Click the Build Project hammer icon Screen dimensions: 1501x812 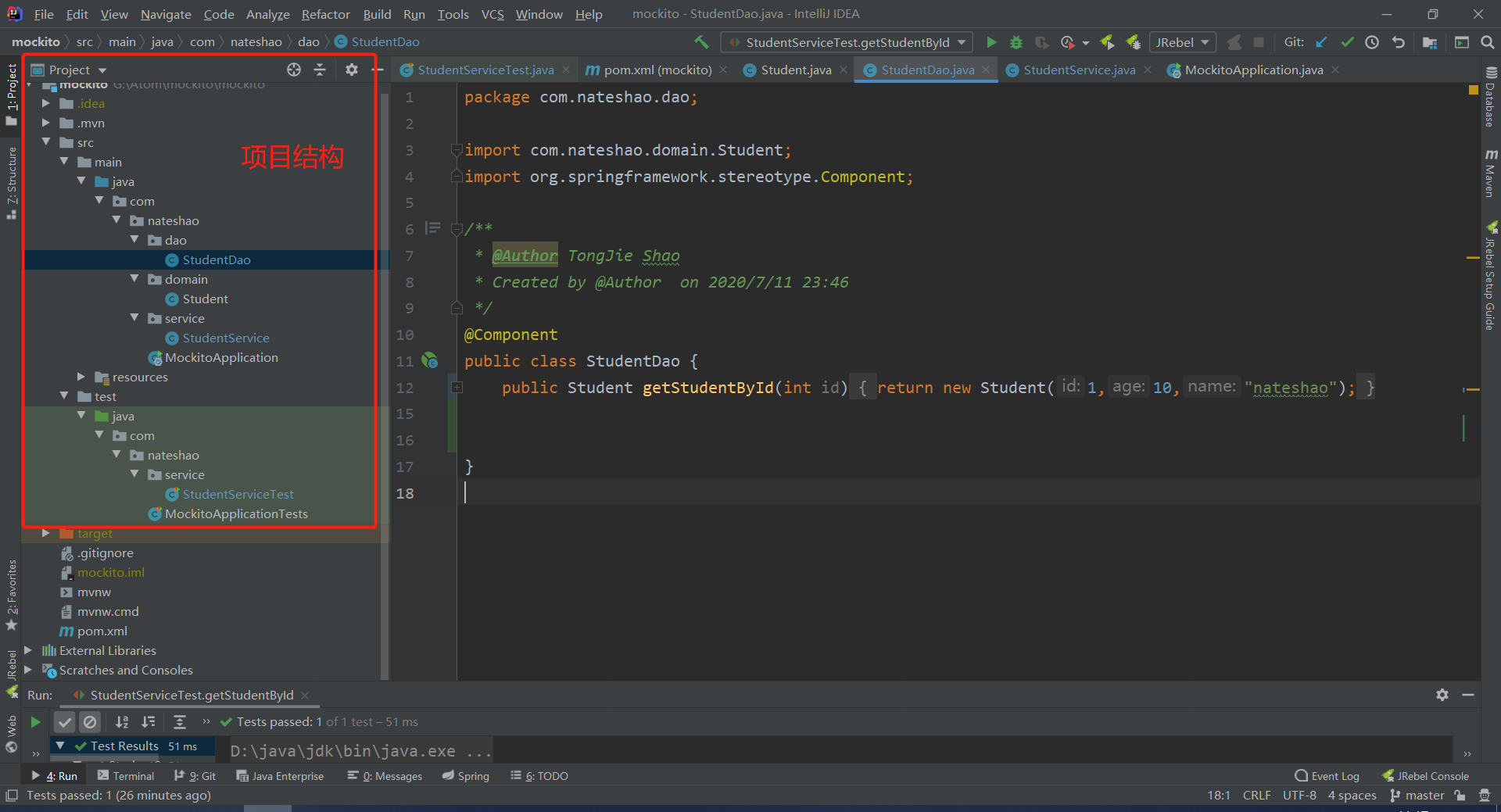point(701,42)
